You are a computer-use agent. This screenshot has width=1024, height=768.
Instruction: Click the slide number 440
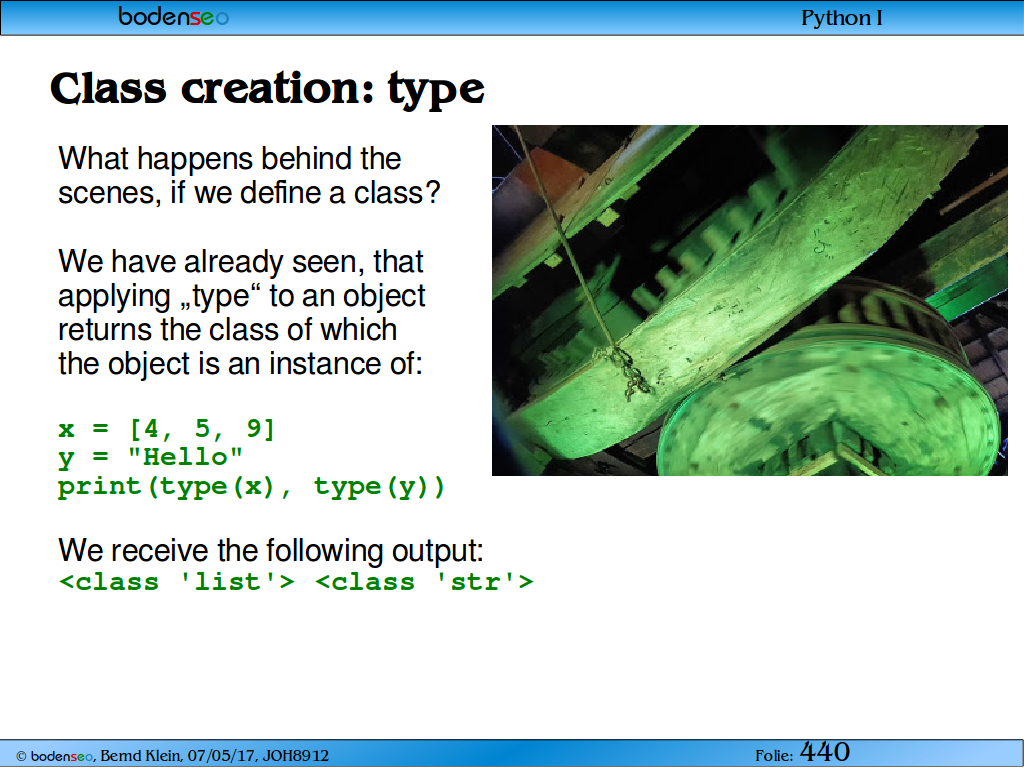click(825, 752)
